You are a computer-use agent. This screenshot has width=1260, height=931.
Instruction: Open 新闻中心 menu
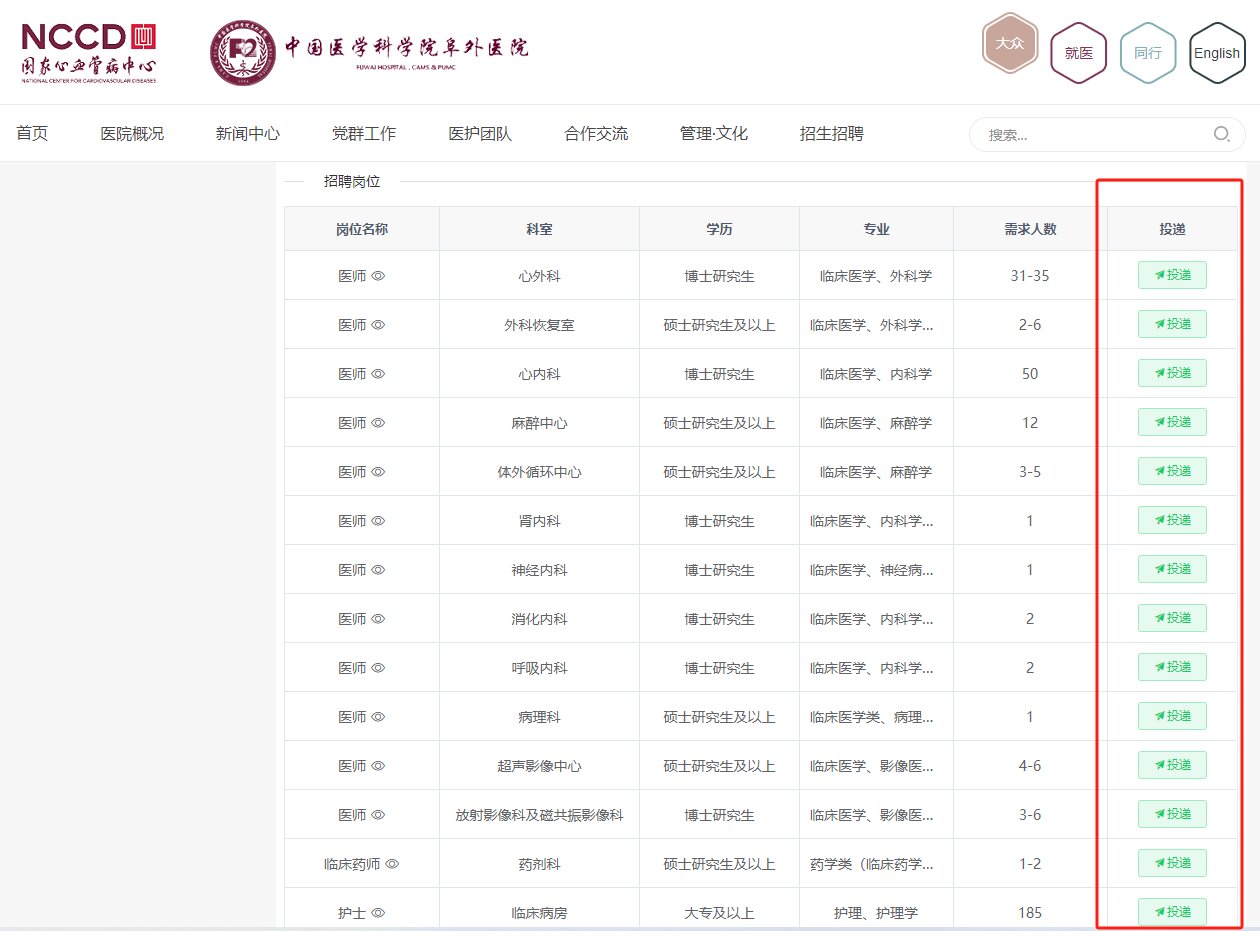(x=248, y=134)
